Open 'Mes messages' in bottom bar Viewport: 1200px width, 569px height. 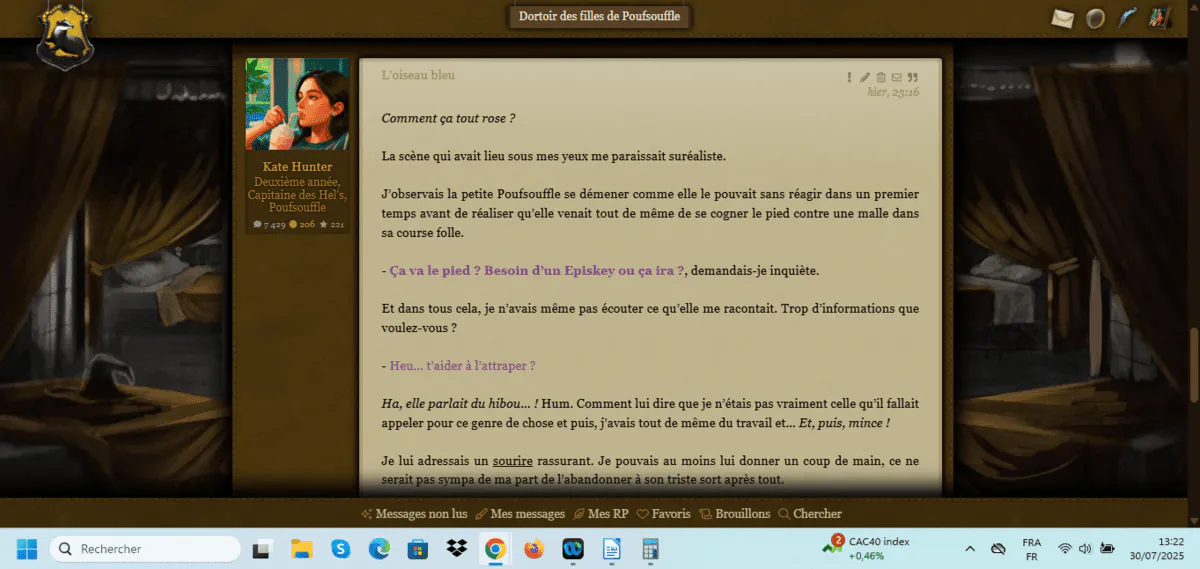coord(520,514)
